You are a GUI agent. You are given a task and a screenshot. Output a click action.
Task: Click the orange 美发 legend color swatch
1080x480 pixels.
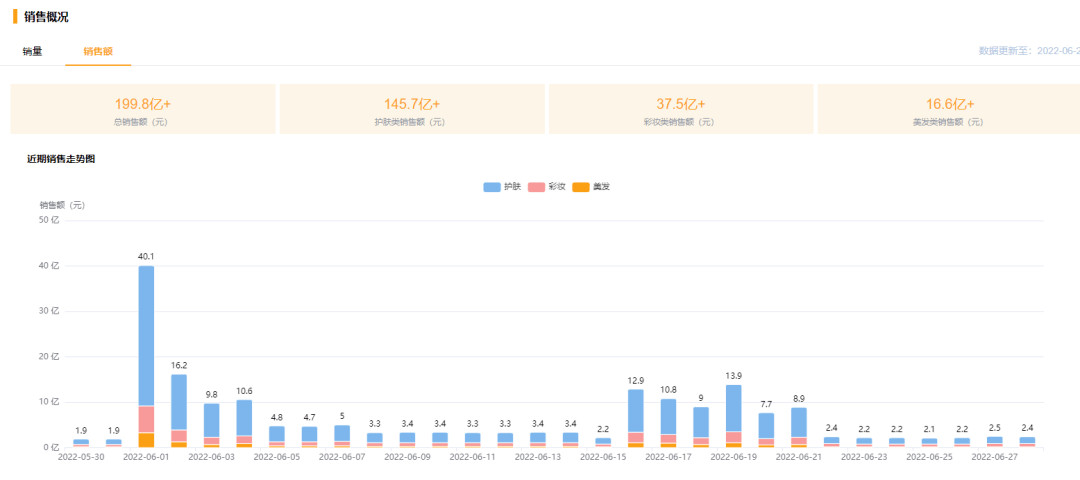[581, 187]
